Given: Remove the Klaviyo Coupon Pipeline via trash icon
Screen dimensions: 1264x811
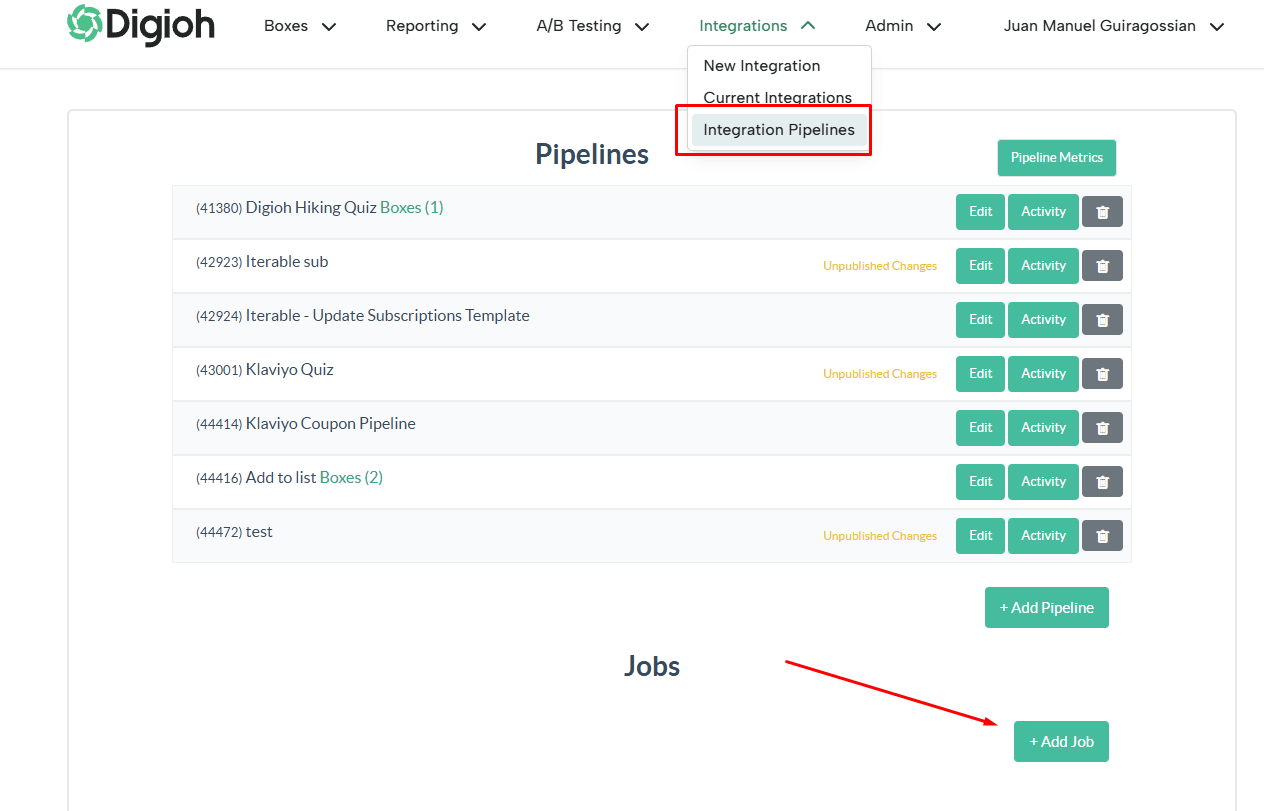Looking at the screenshot, I should [x=1102, y=427].
